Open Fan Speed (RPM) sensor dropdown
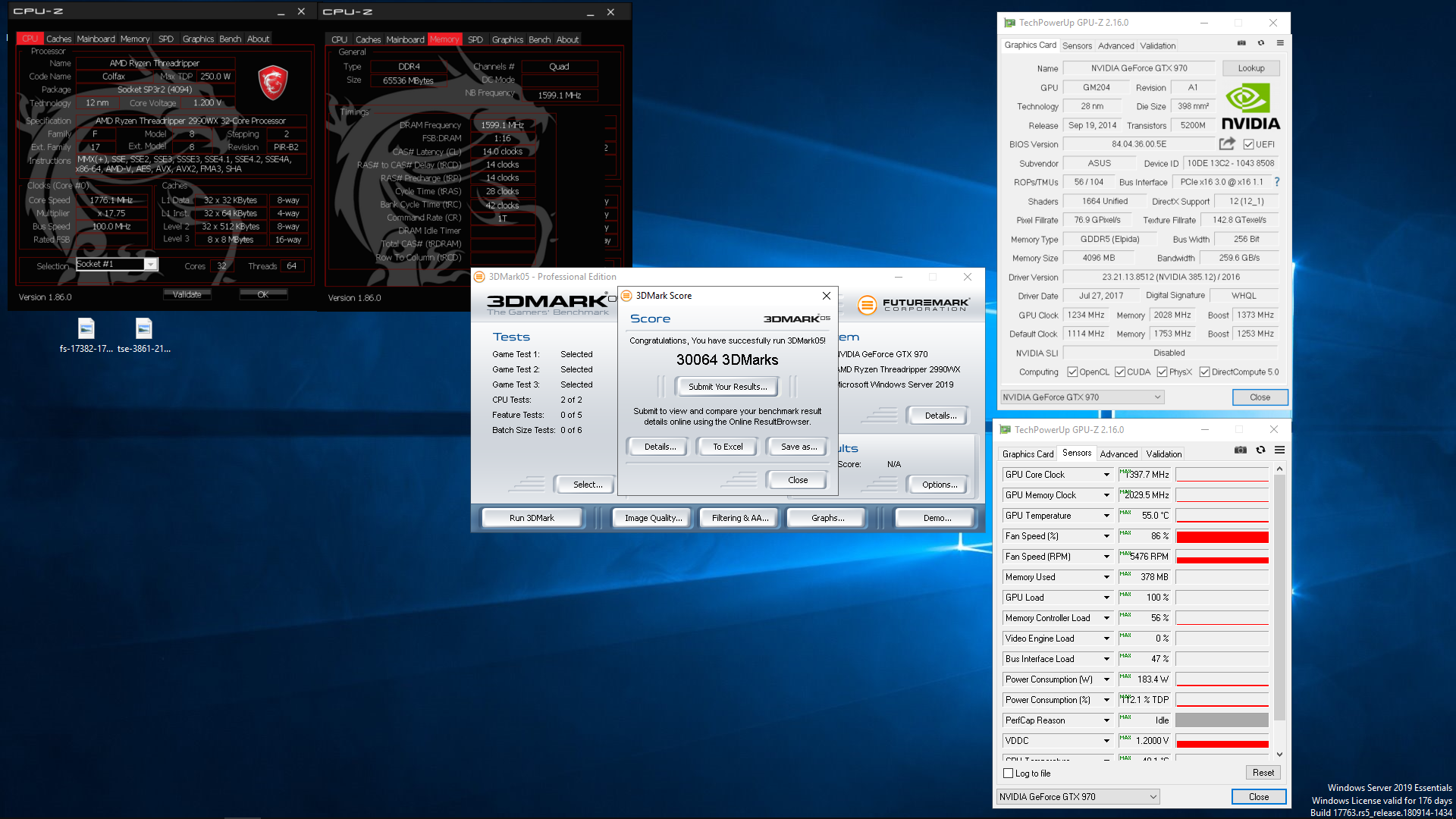 [x=1106, y=557]
